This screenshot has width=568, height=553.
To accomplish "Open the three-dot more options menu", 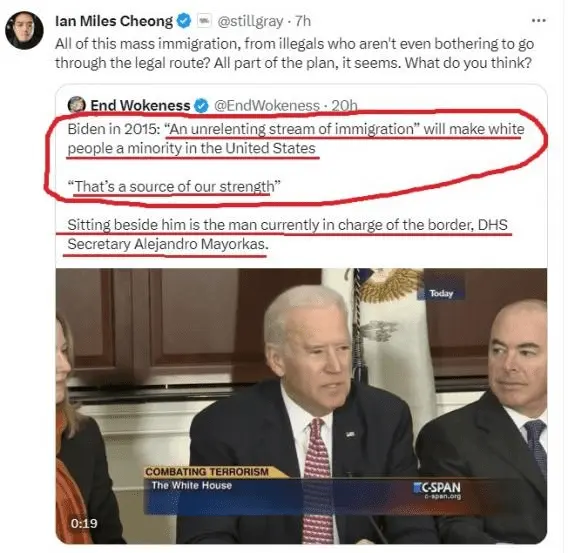I will pos(539,20).
